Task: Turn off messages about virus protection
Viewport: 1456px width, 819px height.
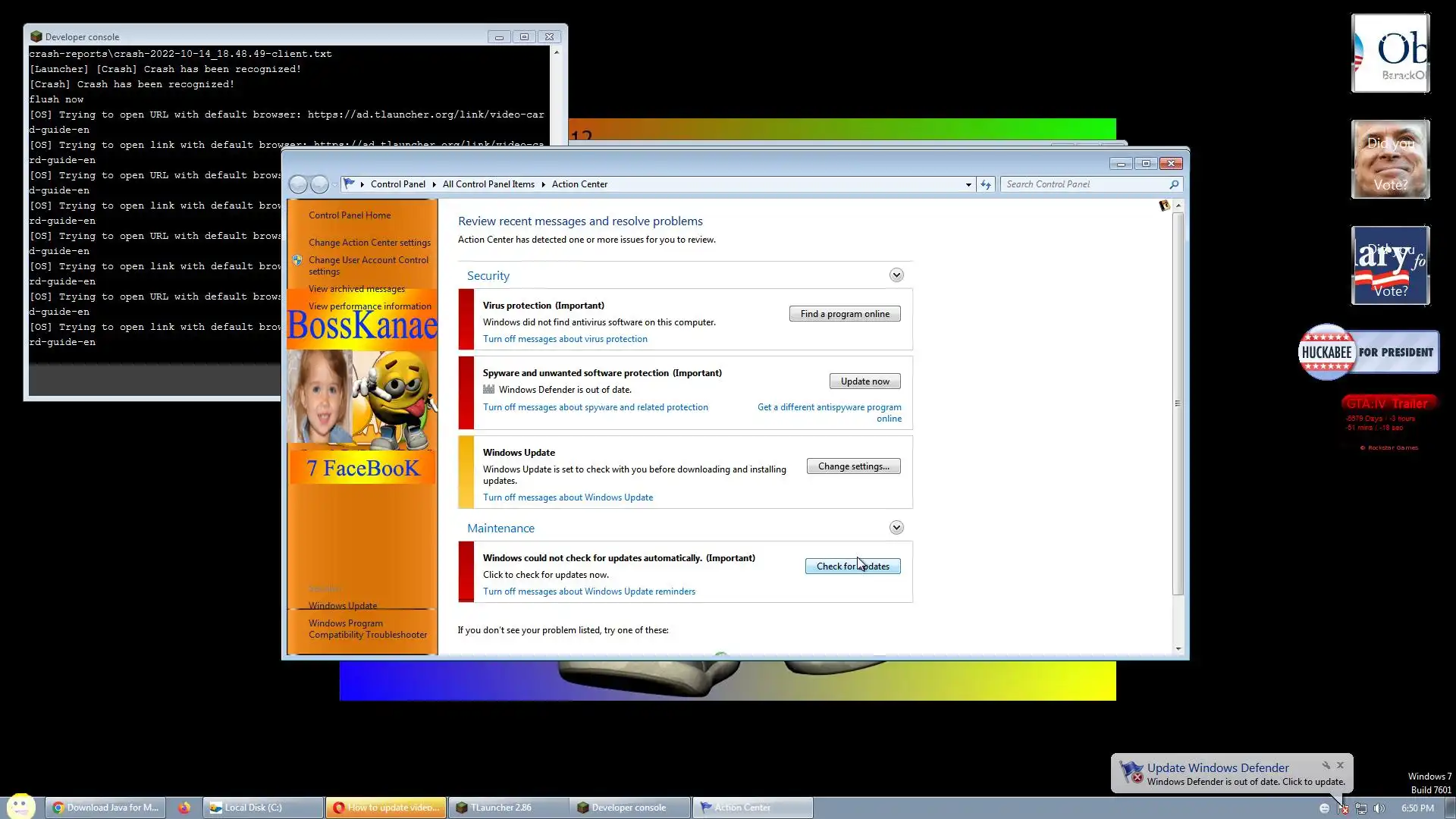Action: click(x=565, y=339)
